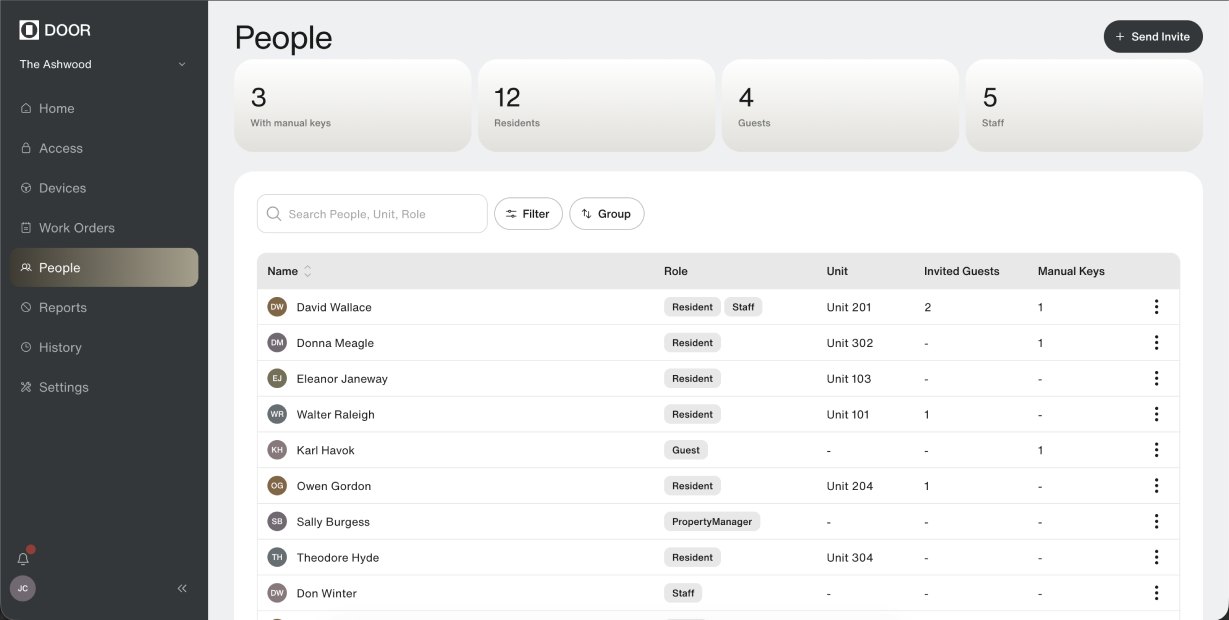Image resolution: width=1229 pixels, height=620 pixels.
Task: Select People in the sidebar
Action: point(104,268)
